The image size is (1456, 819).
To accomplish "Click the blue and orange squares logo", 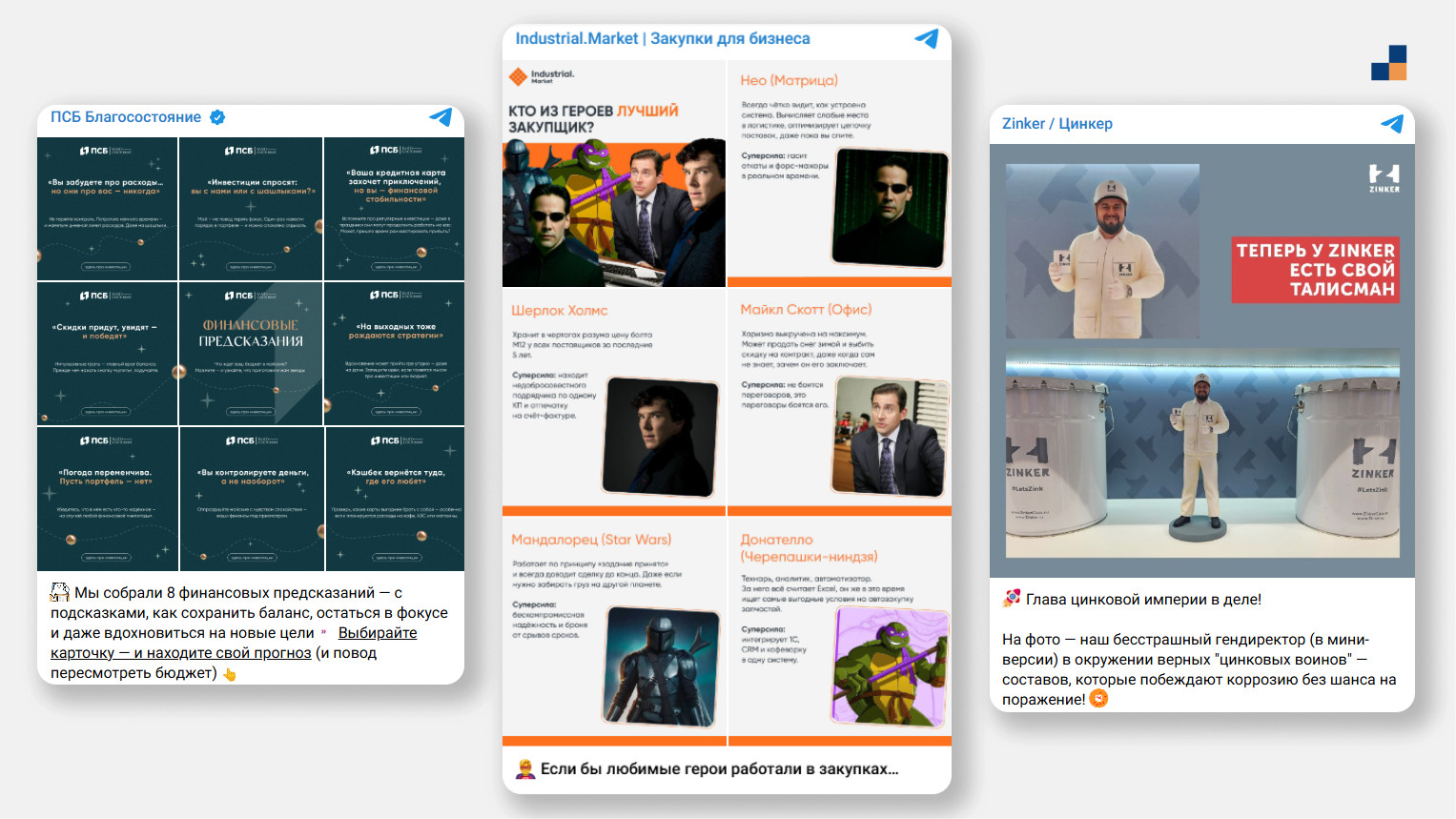I will click(x=1389, y=63).
